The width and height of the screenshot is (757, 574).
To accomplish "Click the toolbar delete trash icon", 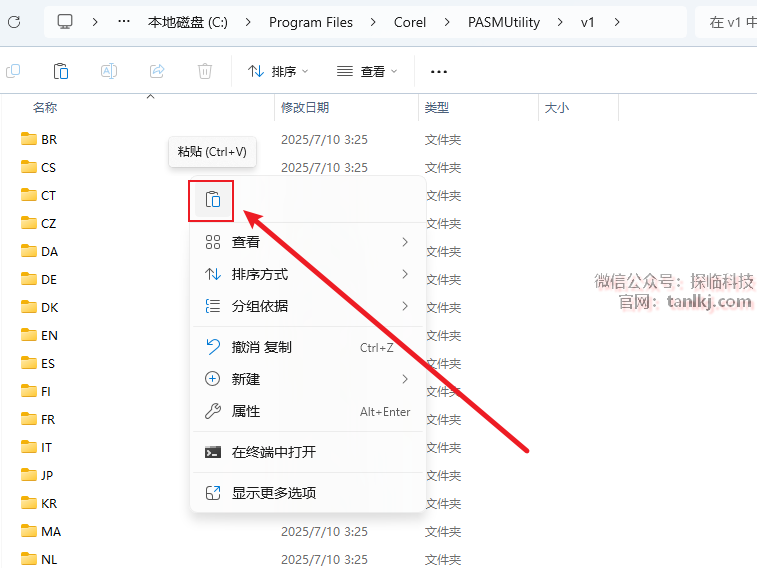I will [x=205, y=71].
